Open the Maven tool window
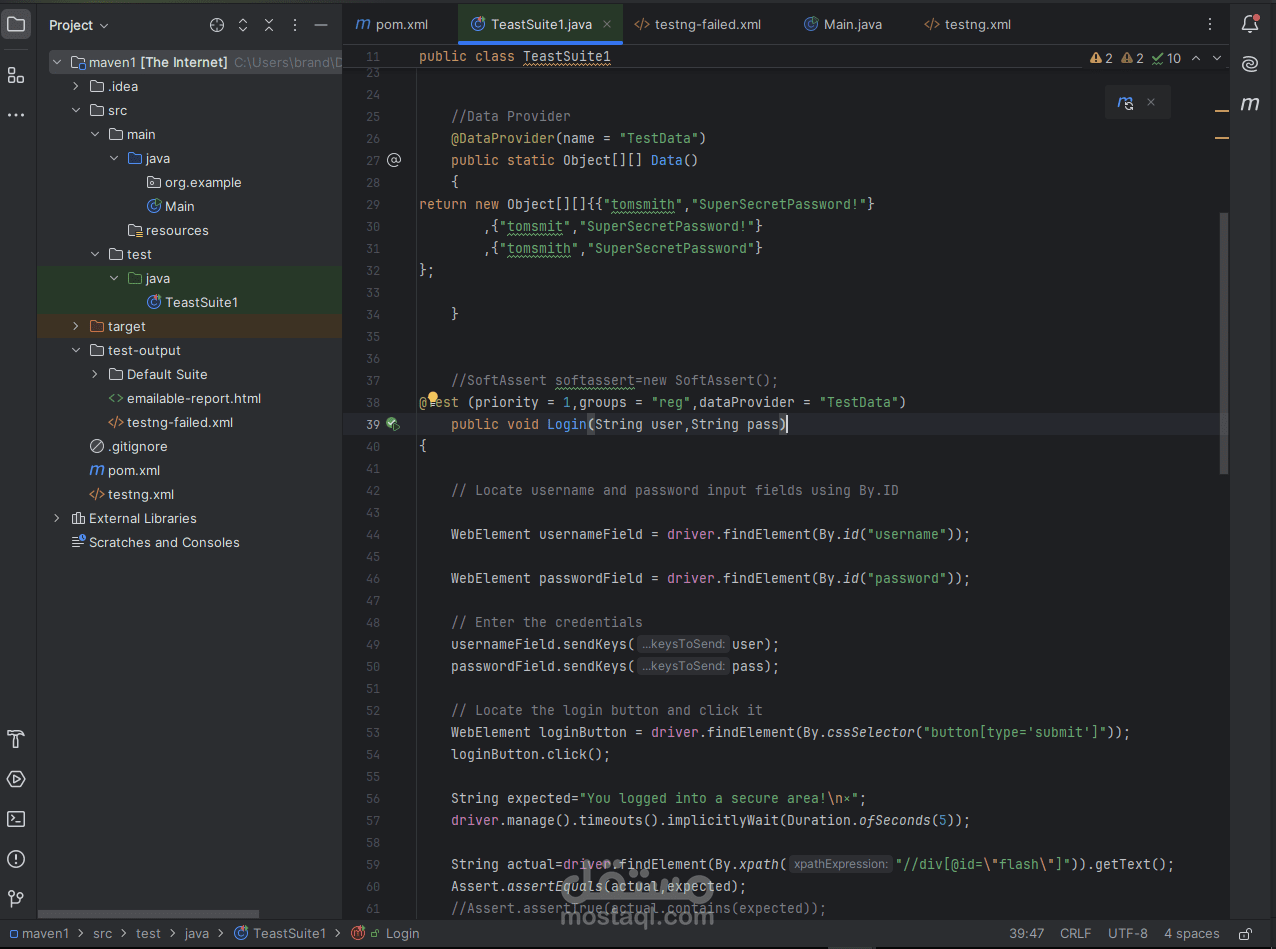 point(1250,104)
